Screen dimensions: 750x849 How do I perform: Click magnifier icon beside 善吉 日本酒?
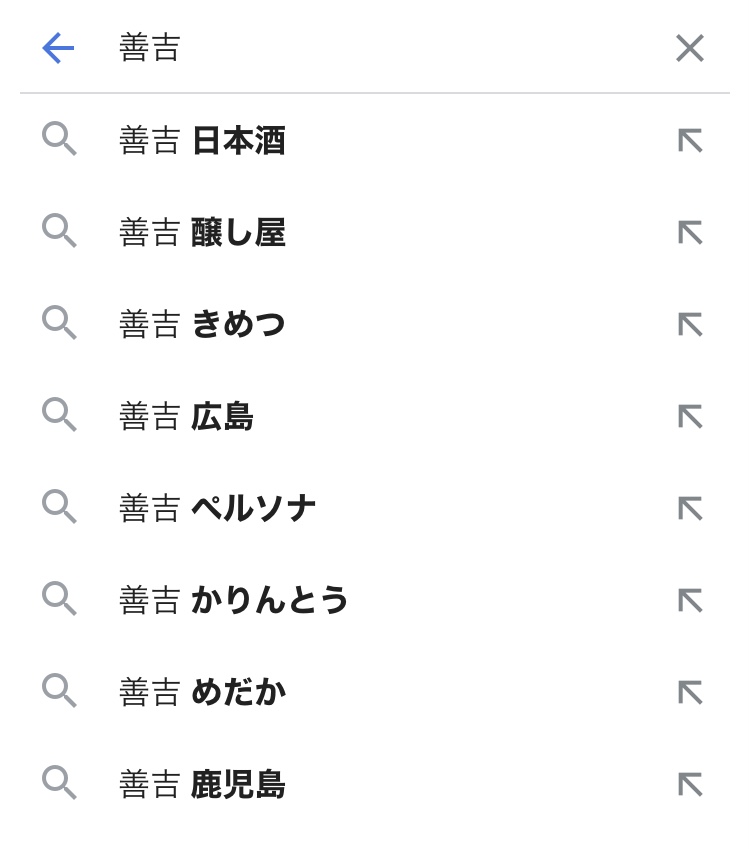click(59, 139)
